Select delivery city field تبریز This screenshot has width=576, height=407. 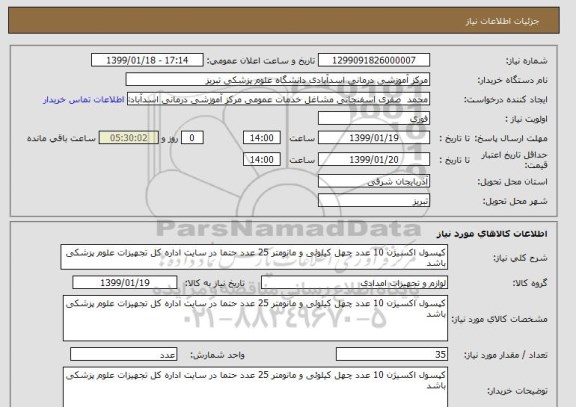(x=374, y=201)
